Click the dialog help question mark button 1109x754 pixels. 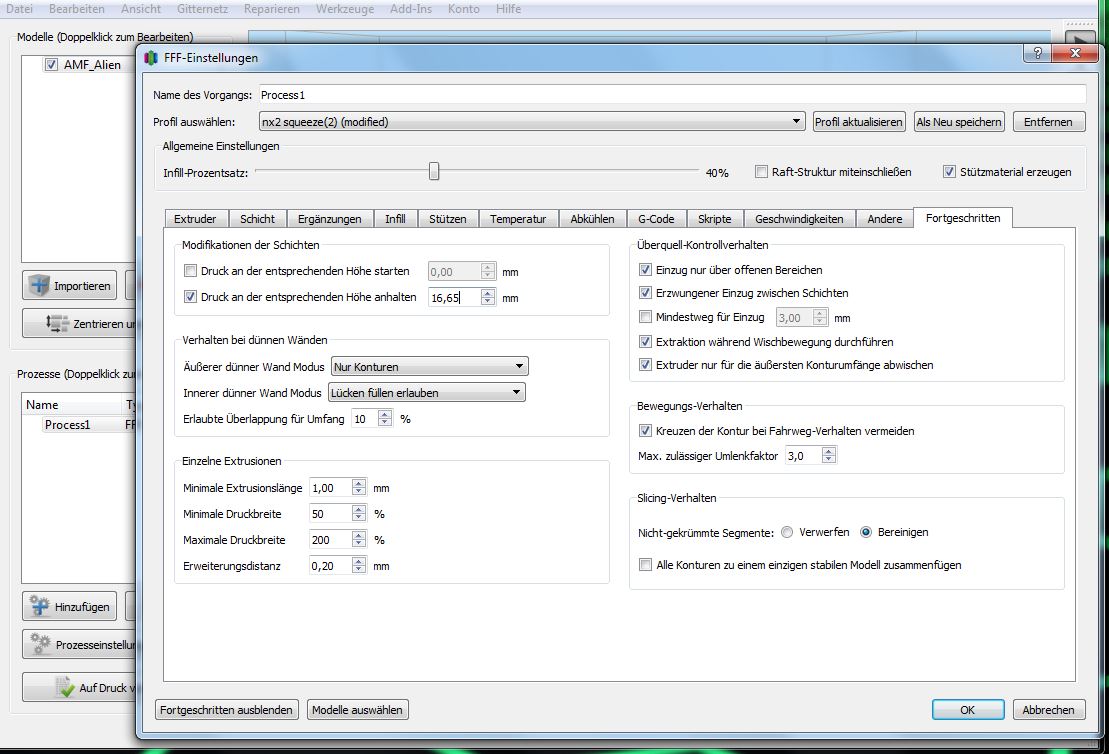[x=1038, y=53]
